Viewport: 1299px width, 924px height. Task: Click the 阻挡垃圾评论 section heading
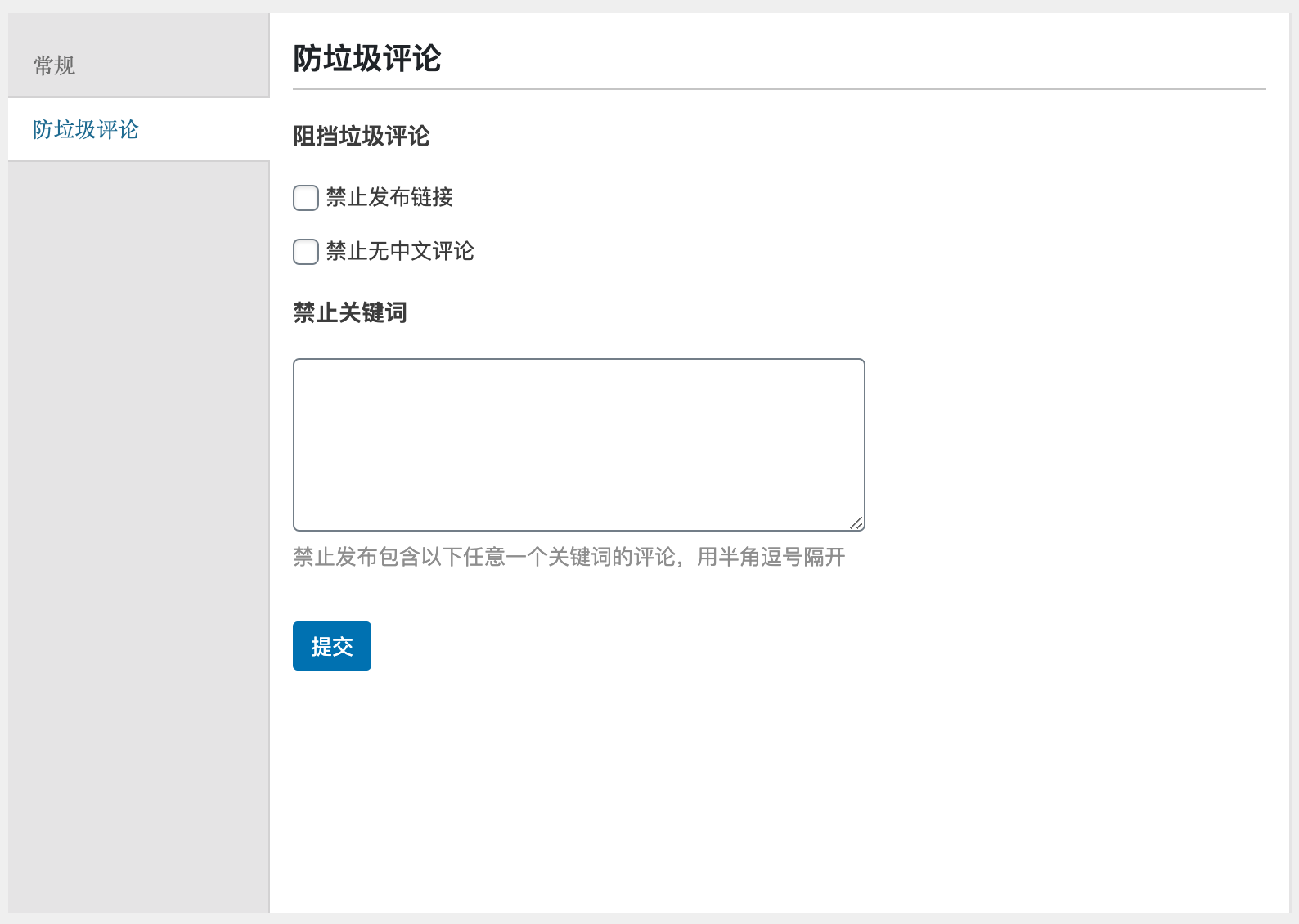pos(362,136)
